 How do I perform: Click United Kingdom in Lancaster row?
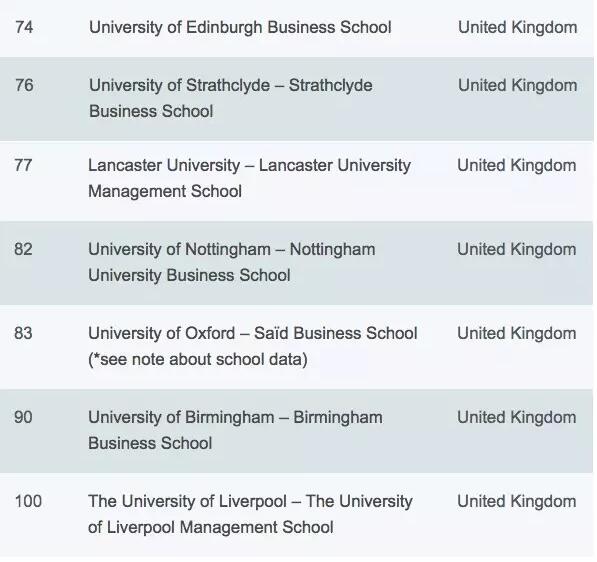(517, 165)
